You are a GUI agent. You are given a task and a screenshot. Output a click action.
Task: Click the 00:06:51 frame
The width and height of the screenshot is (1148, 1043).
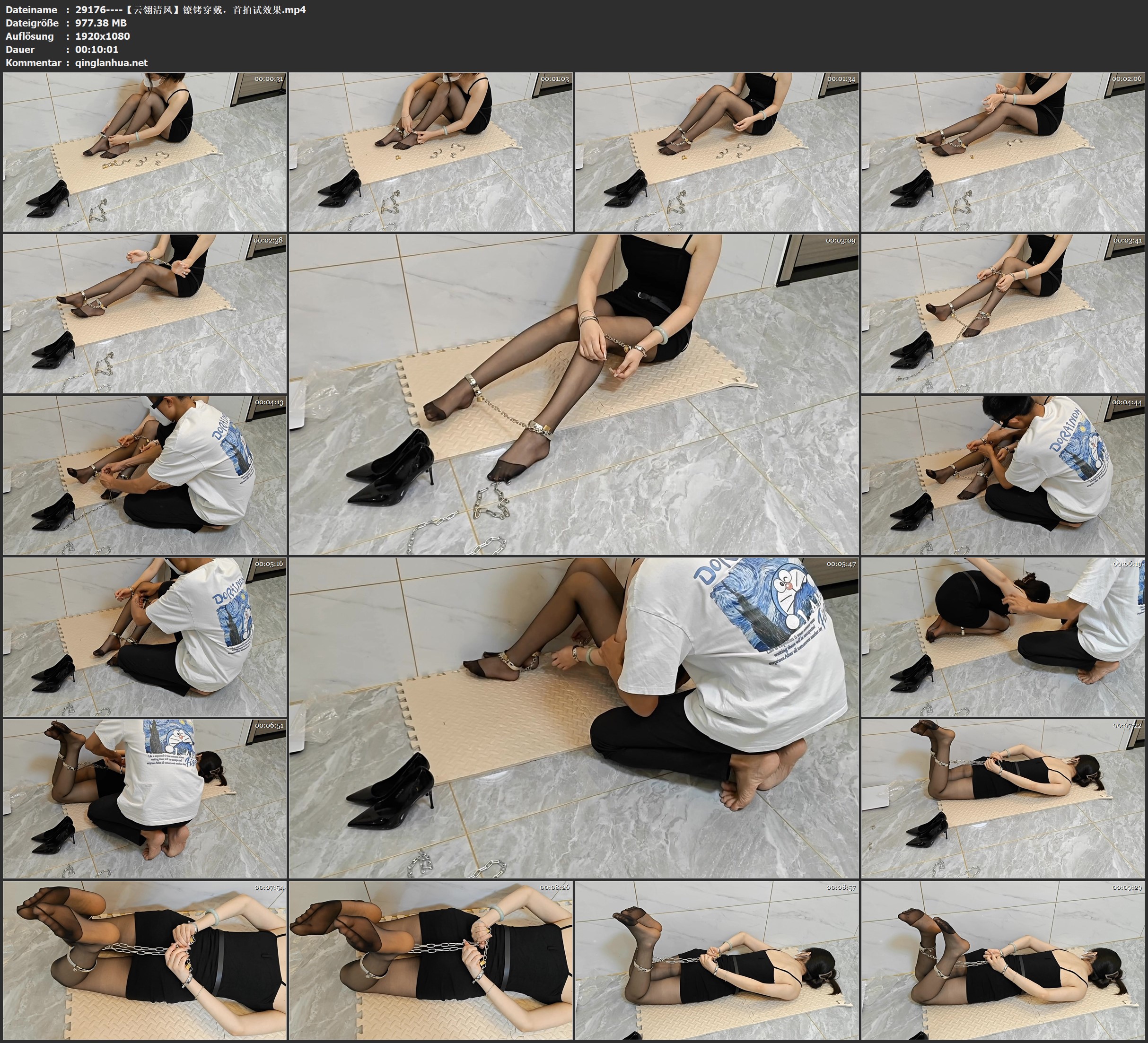(x=145, y=798)
